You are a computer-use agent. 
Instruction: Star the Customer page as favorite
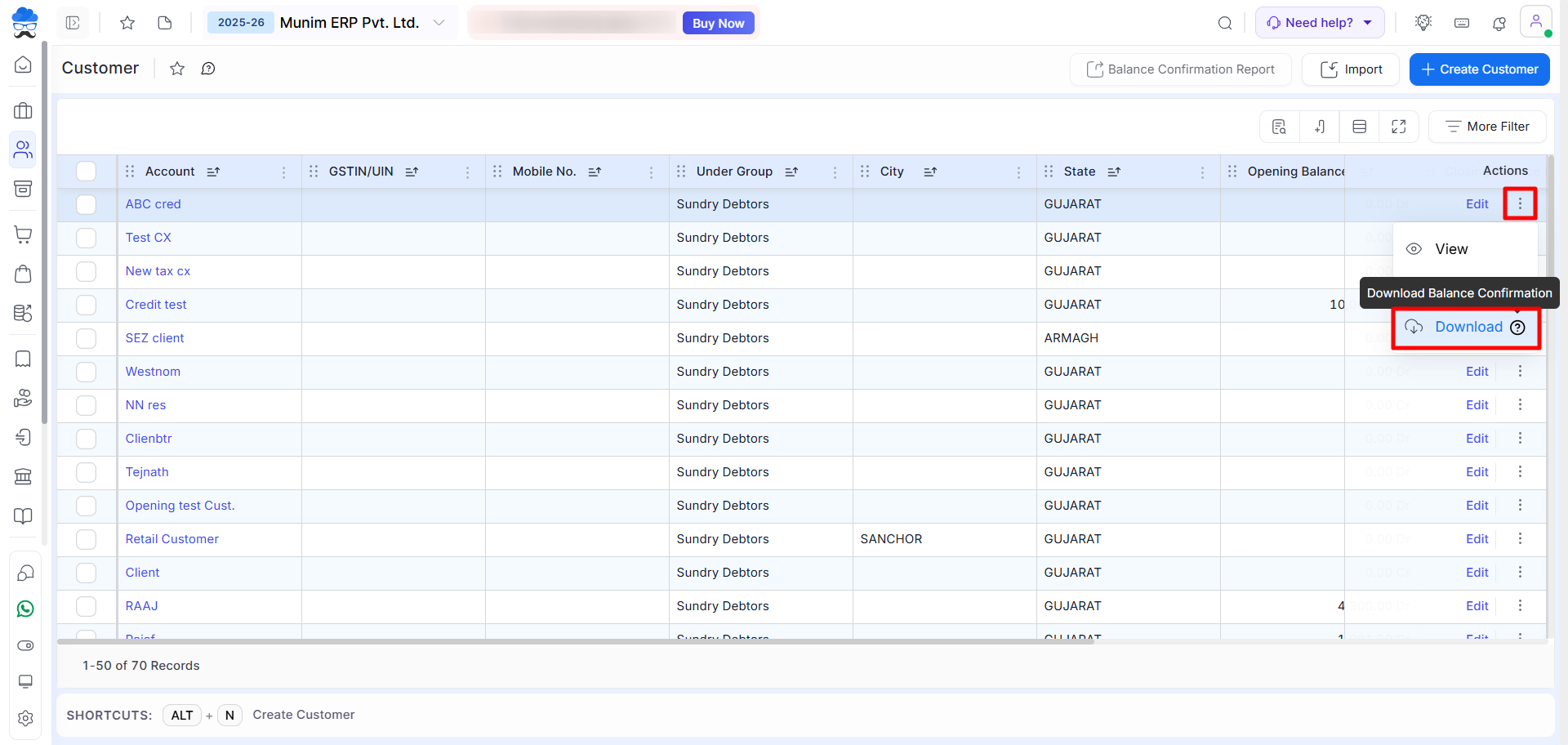pyautogui.click(x=177, y=69)
